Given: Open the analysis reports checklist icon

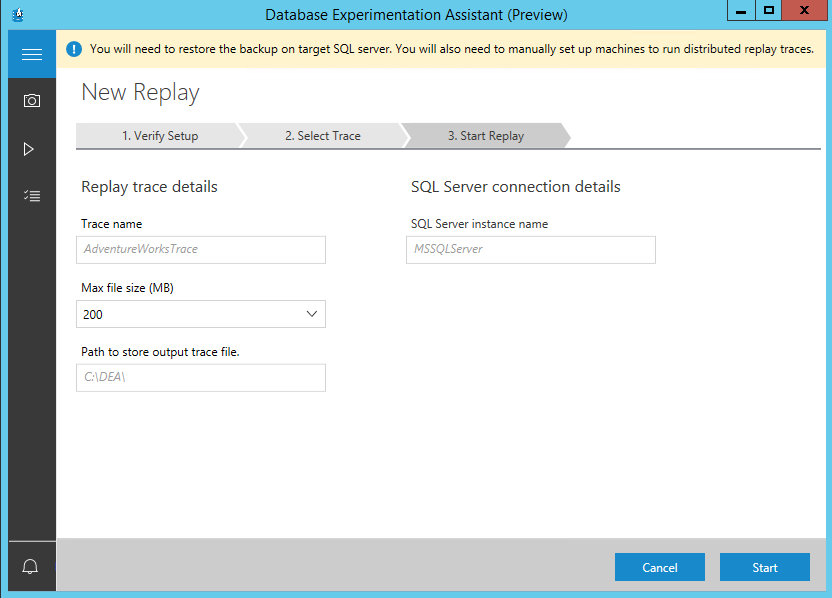Looking at the screenshot, I should coord(31,196).
